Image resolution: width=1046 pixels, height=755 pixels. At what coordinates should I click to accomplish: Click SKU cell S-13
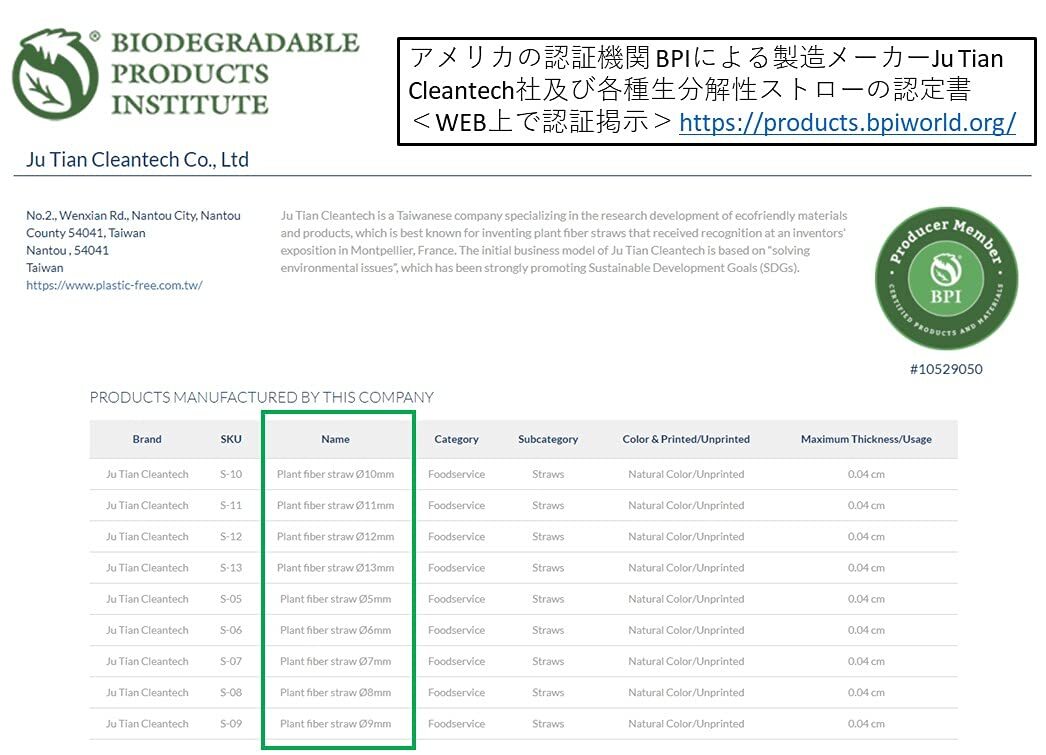tap(231, 568)
